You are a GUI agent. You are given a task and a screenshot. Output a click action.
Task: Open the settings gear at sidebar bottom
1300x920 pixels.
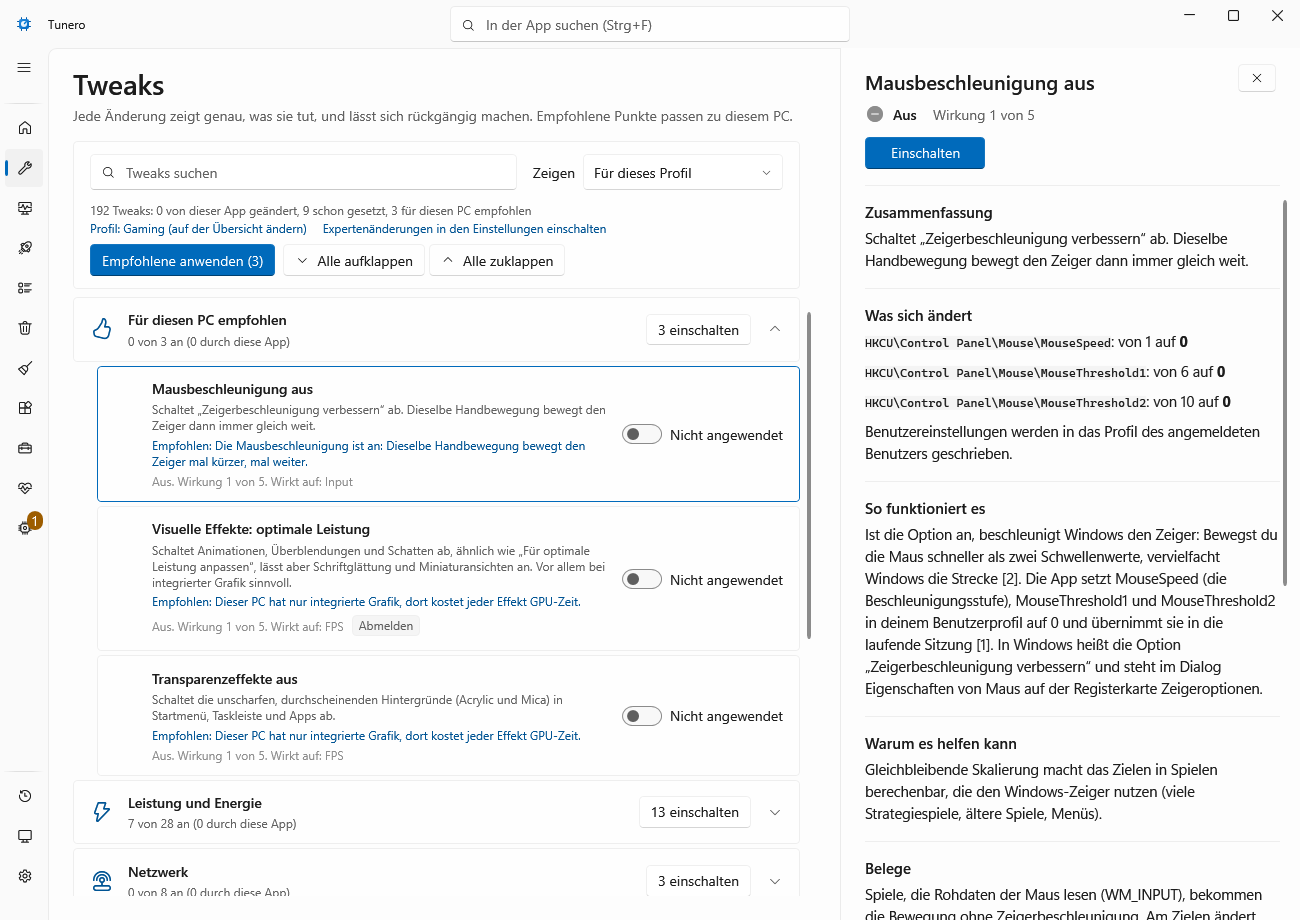tap(25, 875)
